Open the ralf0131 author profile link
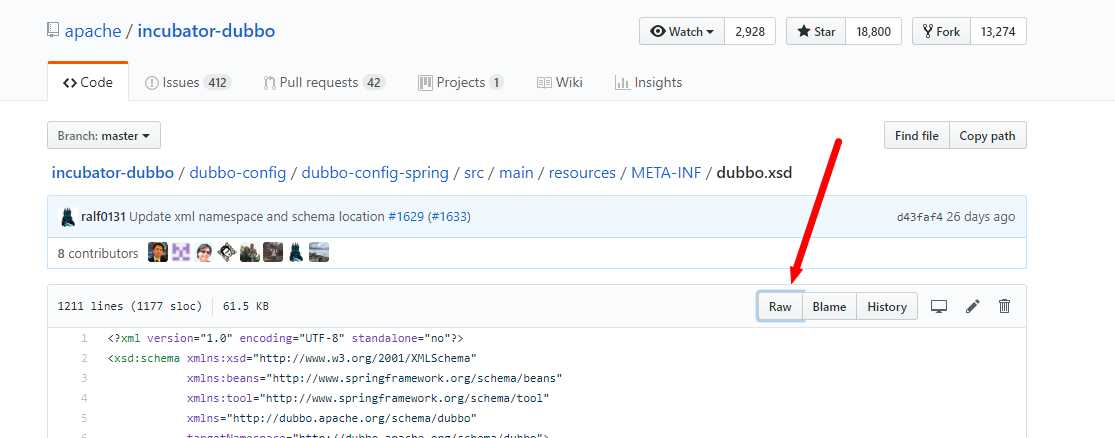1115x438 pixels. point(104,217)
